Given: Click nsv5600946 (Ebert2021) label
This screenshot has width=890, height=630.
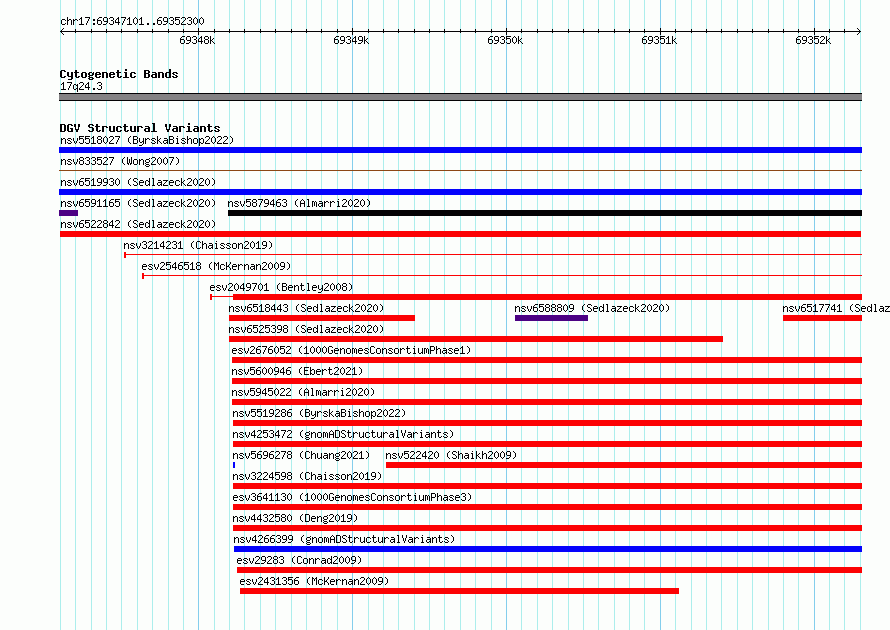Looking at the screenshot, I should [x=297, y=371].
